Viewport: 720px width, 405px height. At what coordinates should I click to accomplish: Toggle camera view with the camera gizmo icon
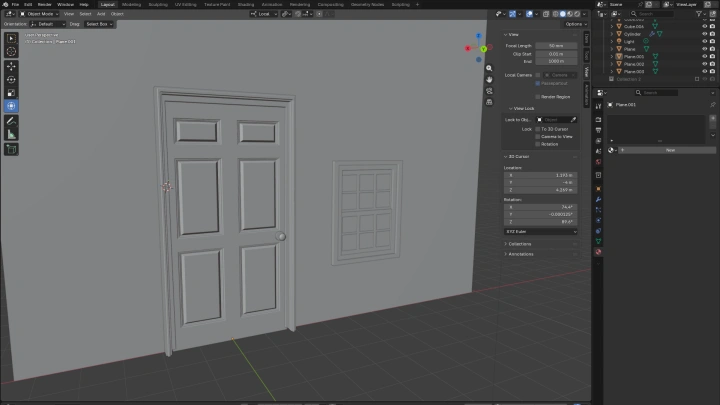[x=489, y=90]
